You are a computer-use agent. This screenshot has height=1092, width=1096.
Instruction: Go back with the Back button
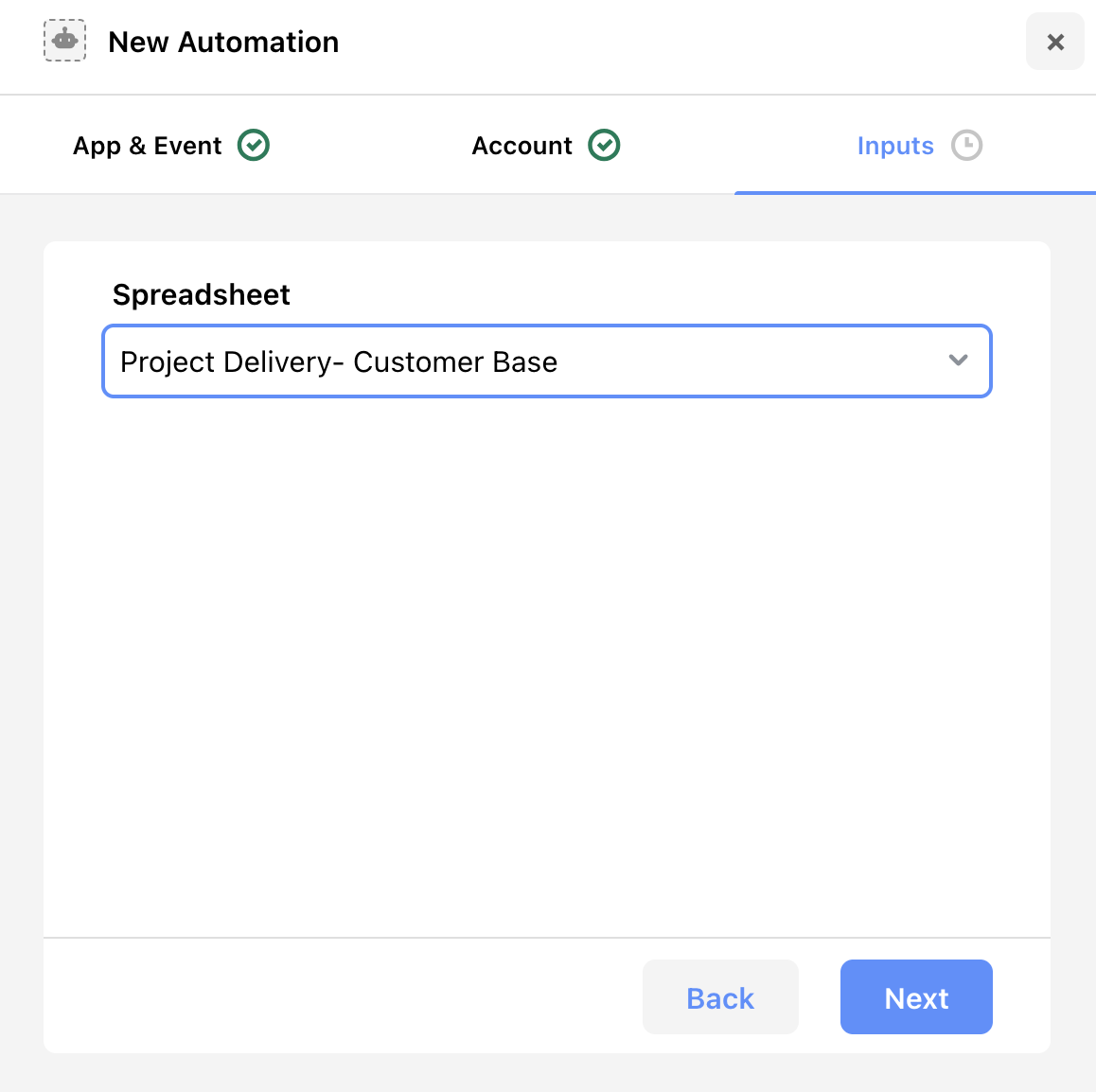coord(720,997)
